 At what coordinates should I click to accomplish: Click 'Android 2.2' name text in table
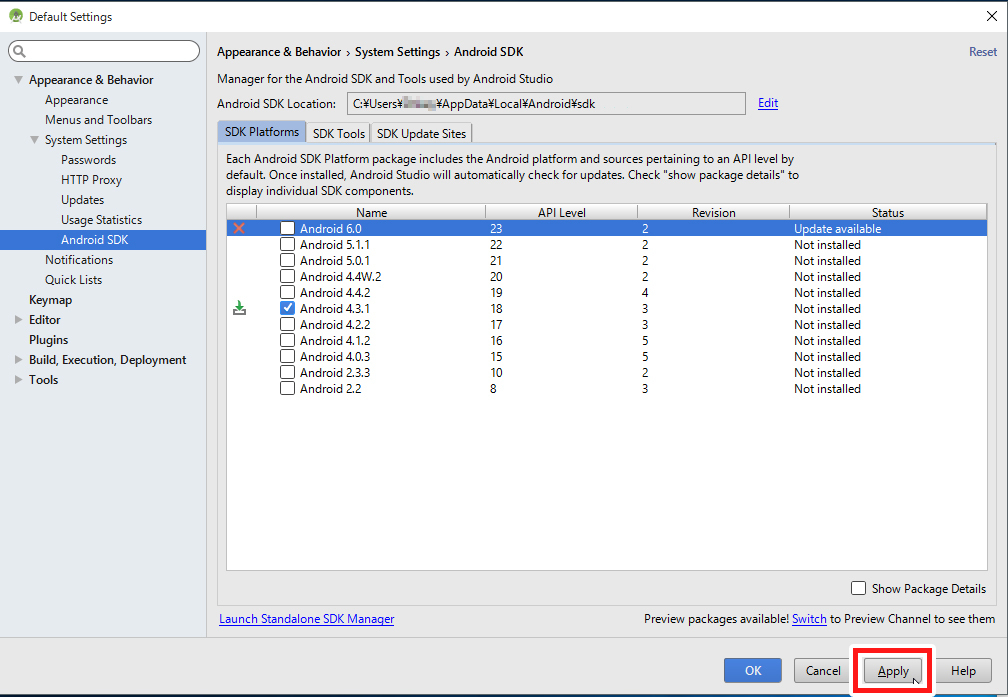coord(330,388)
